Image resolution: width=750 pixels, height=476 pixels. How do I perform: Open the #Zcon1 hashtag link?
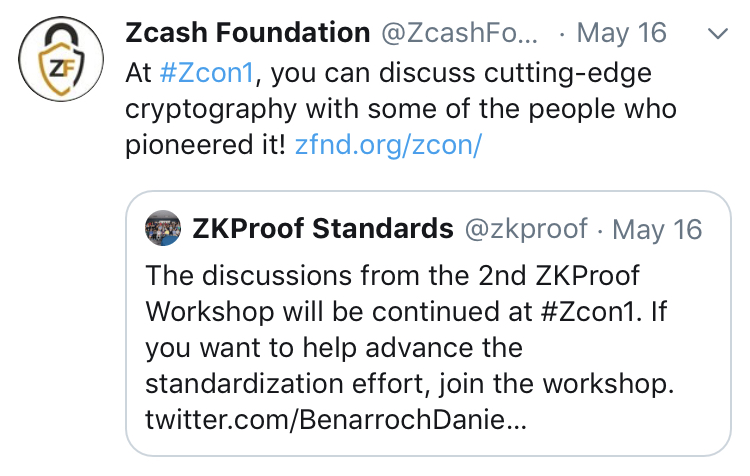(206, 73)
